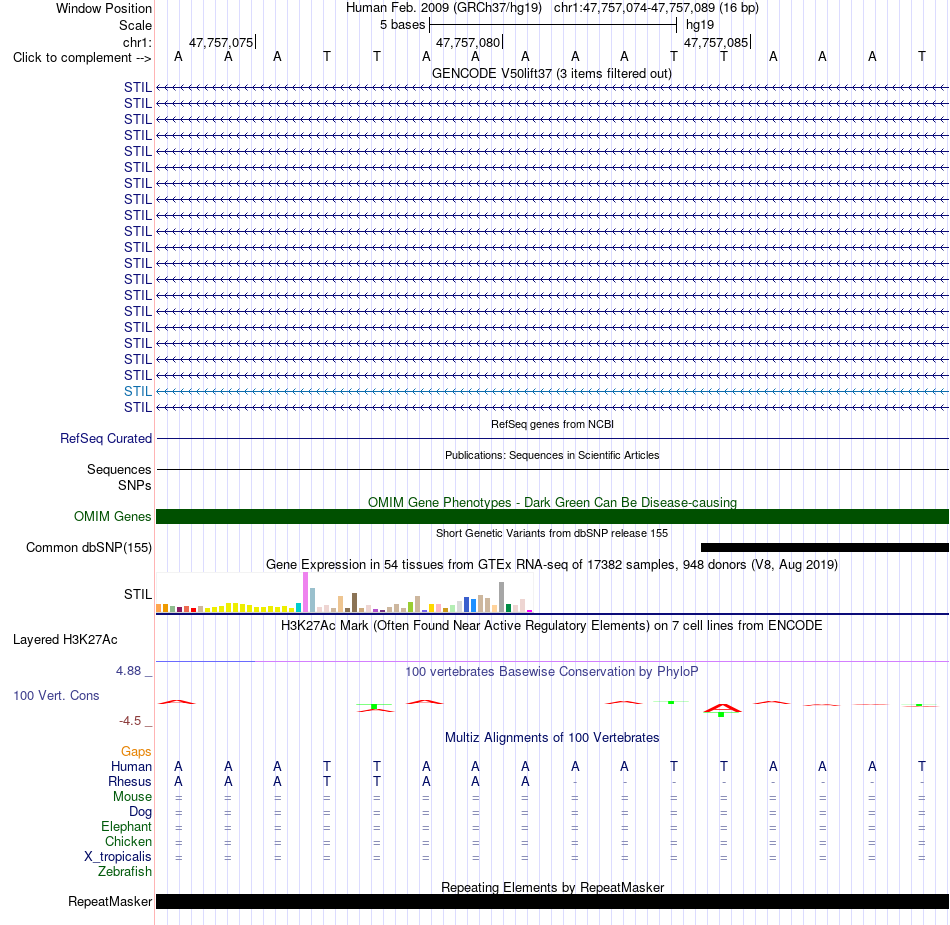Click the 100 Vert. Cons label
This screenshot has width=950, height=925.
tap(56, 695)
